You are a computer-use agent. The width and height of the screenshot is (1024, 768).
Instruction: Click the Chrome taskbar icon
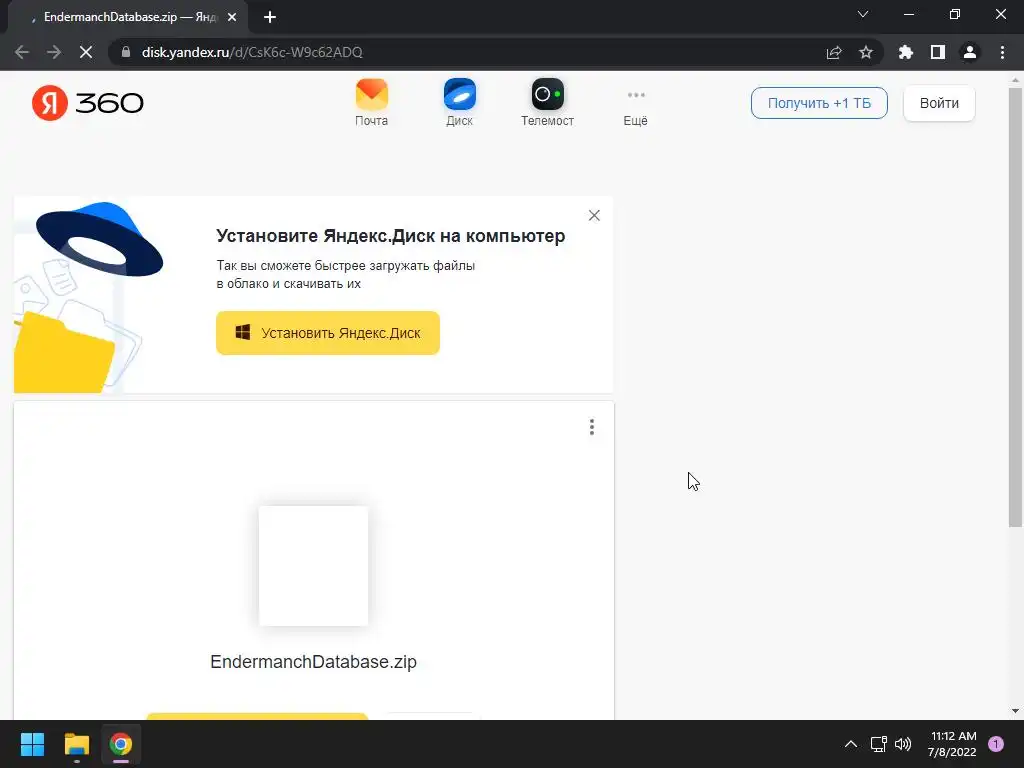pos(121,744)
